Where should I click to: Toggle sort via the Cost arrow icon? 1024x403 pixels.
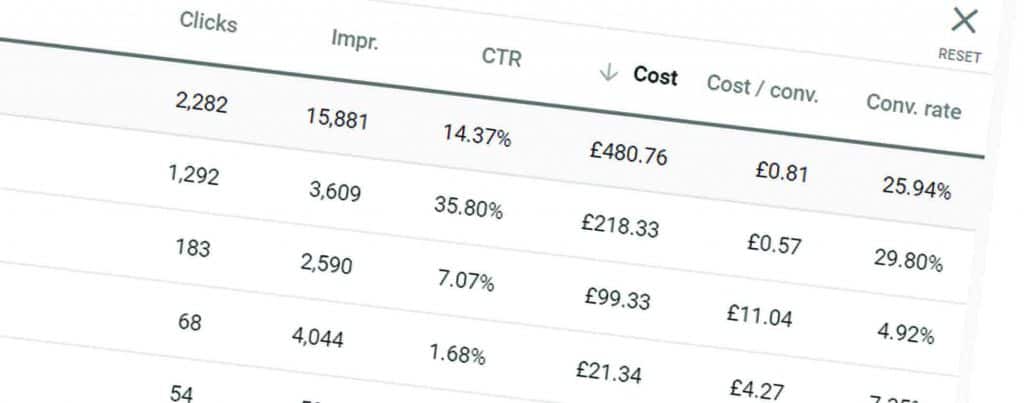[x=608, y=72]
